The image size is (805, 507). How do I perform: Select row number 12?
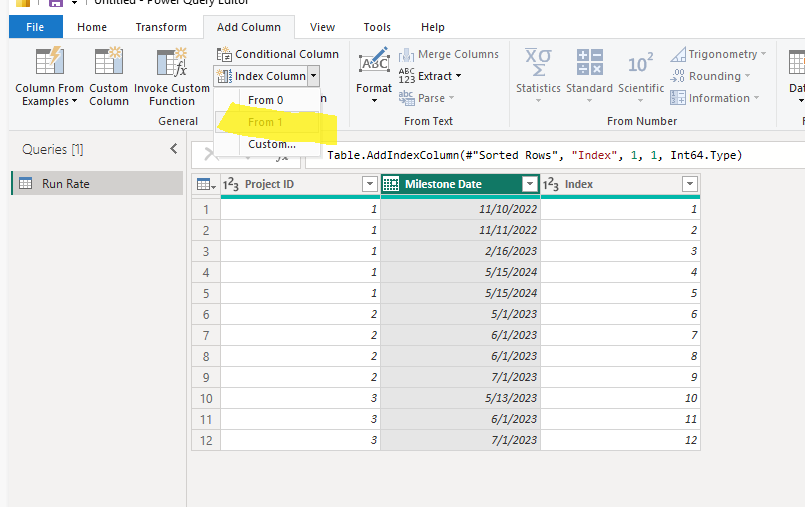tap(206, 441)
